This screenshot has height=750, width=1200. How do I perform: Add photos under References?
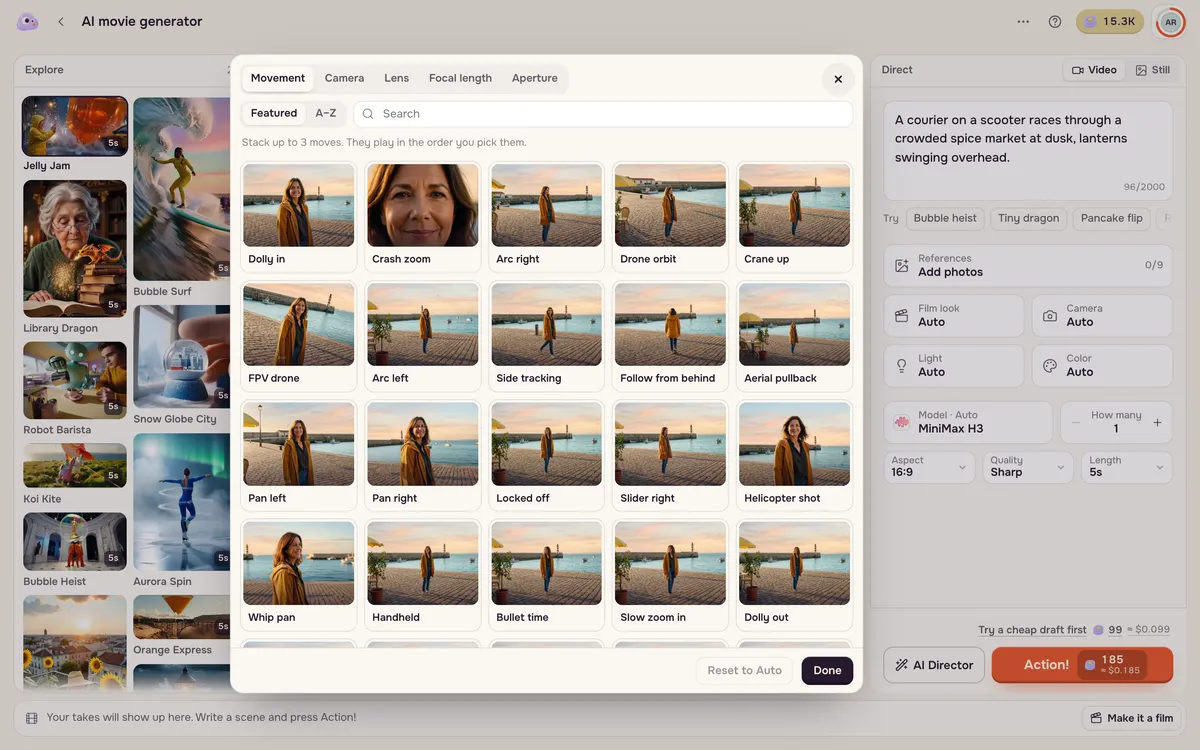(1028, 265)
